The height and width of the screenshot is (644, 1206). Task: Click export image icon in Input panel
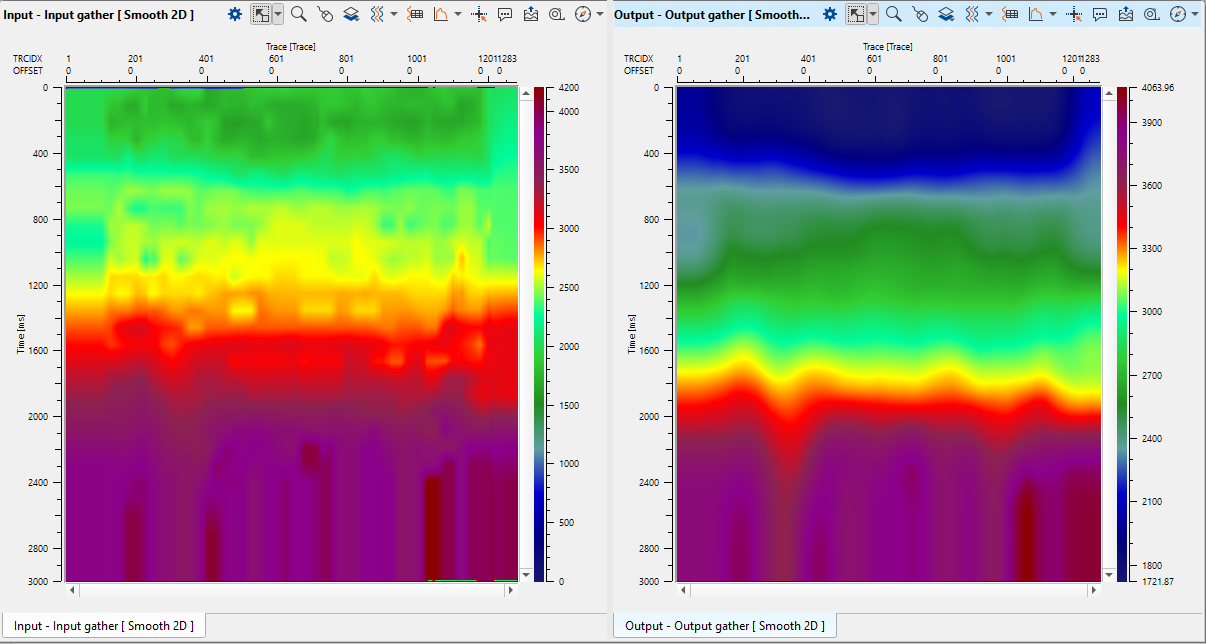pos(530,14)
